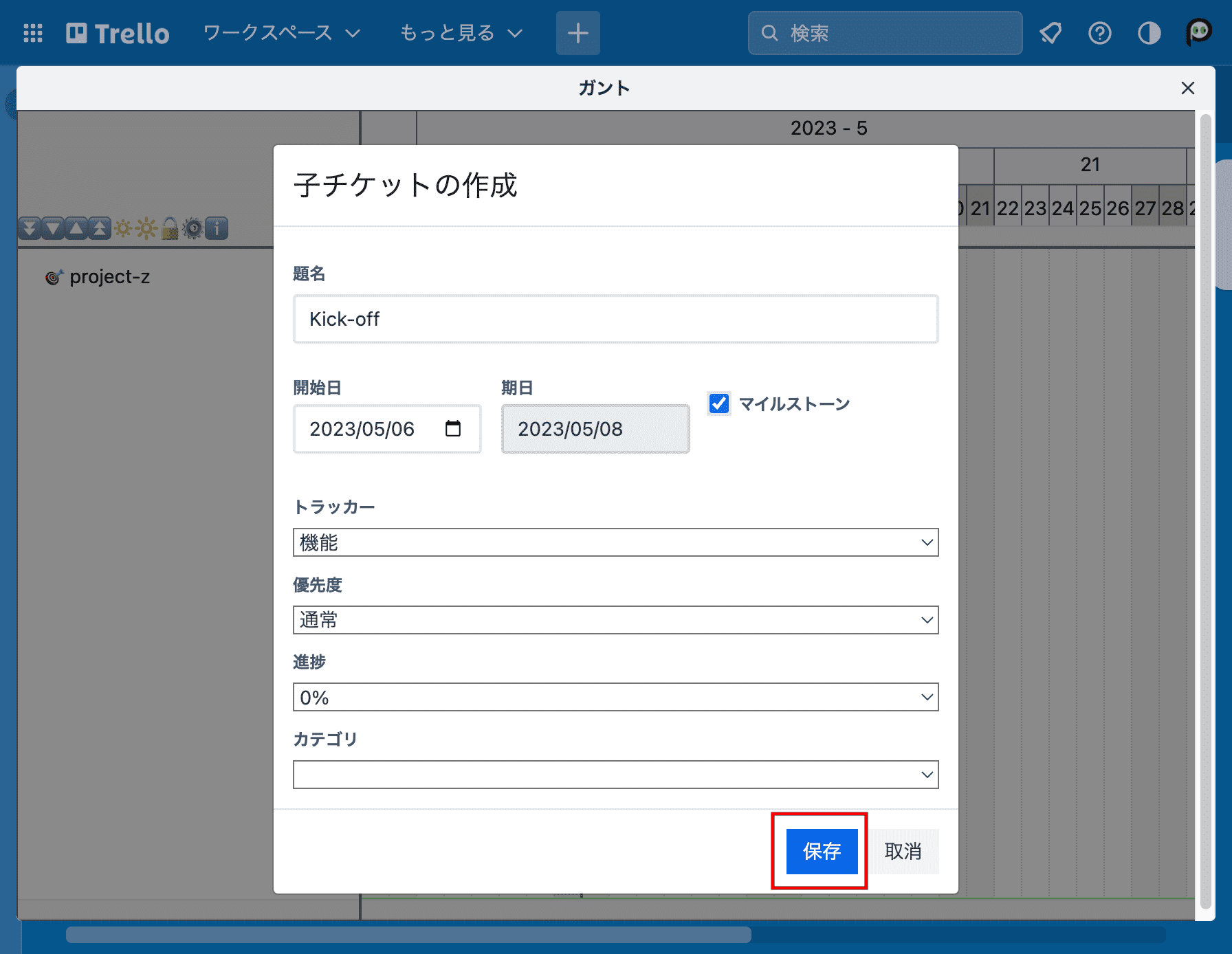Screen dimensions: 1232x954
Task: Cancel the dialog using 取消
Action: [903, 852]
